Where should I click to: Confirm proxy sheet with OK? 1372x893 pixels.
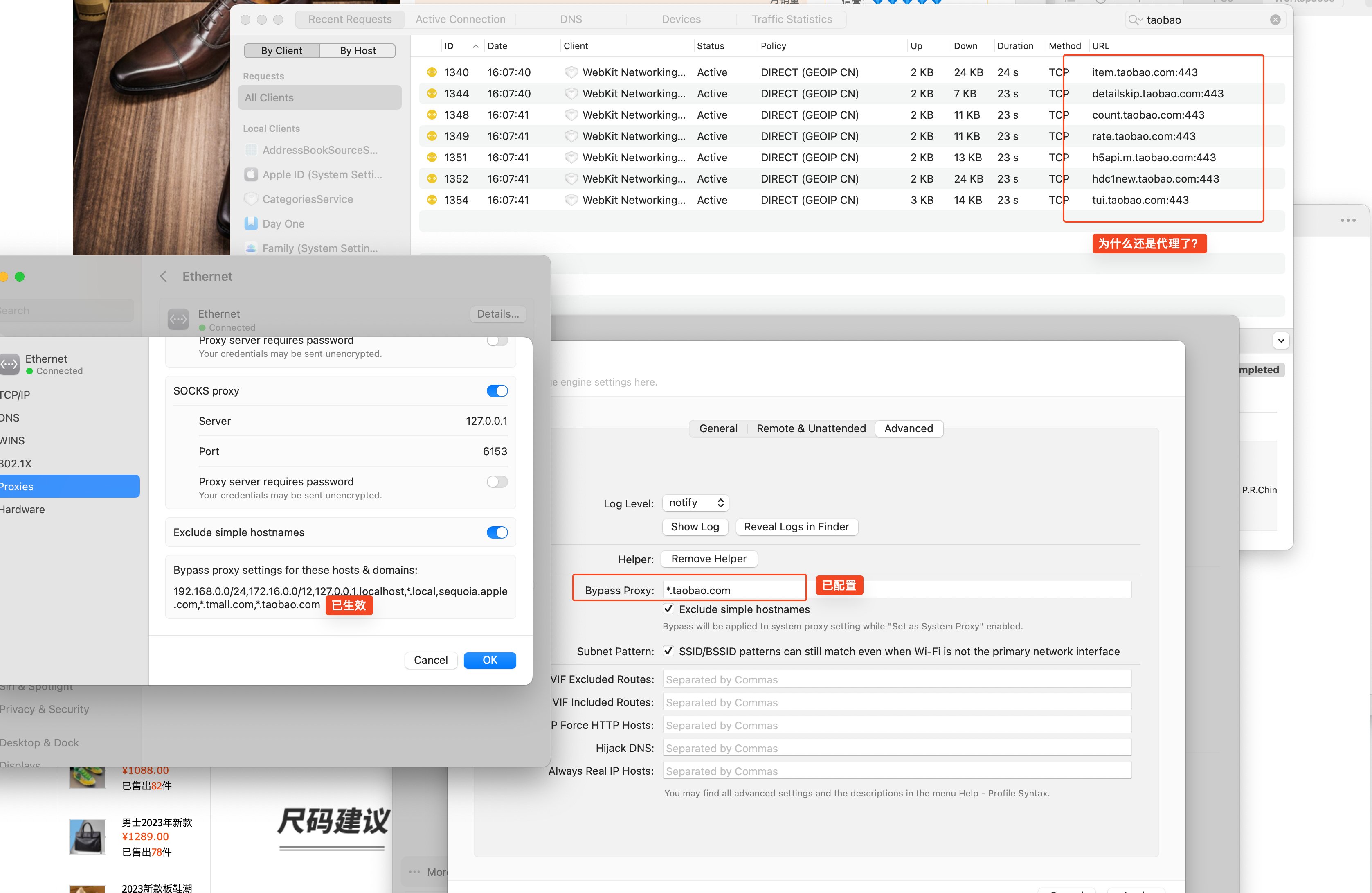(489, 660)
